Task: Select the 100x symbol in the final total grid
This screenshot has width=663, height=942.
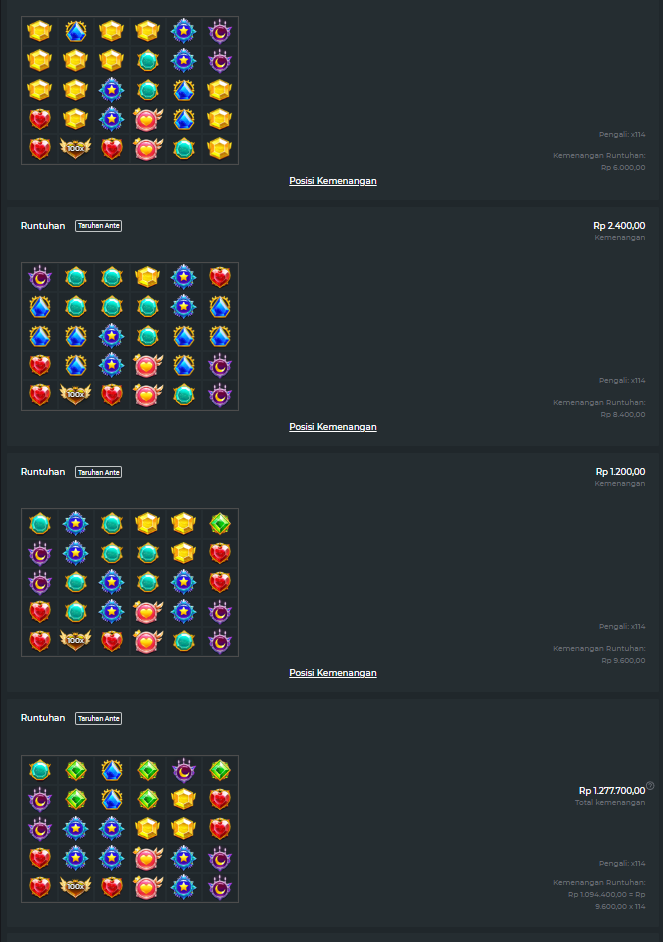Action: coord(75,887)
